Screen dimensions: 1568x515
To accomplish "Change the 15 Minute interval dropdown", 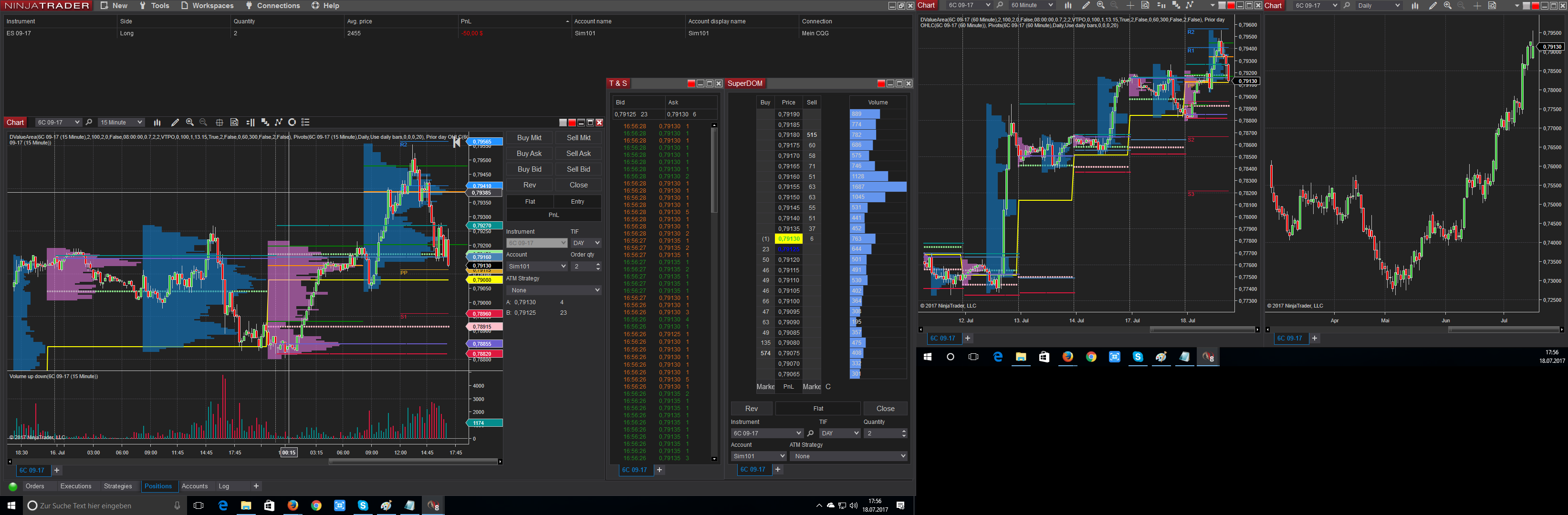I will 121,122.
